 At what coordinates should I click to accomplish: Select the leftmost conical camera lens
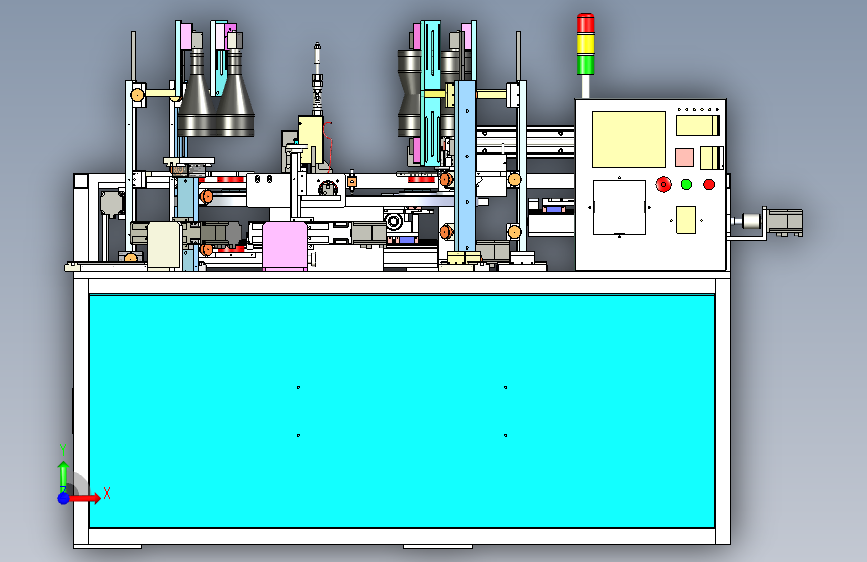click(197, 93)
